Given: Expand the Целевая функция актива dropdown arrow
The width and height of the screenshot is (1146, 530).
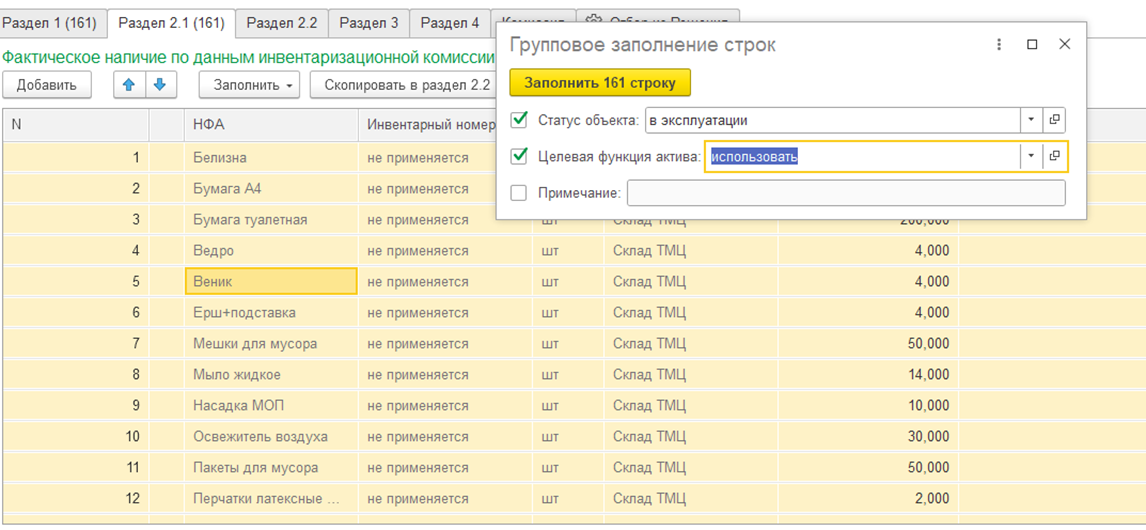Looking at the screenshot, I should coord(1031,156).
